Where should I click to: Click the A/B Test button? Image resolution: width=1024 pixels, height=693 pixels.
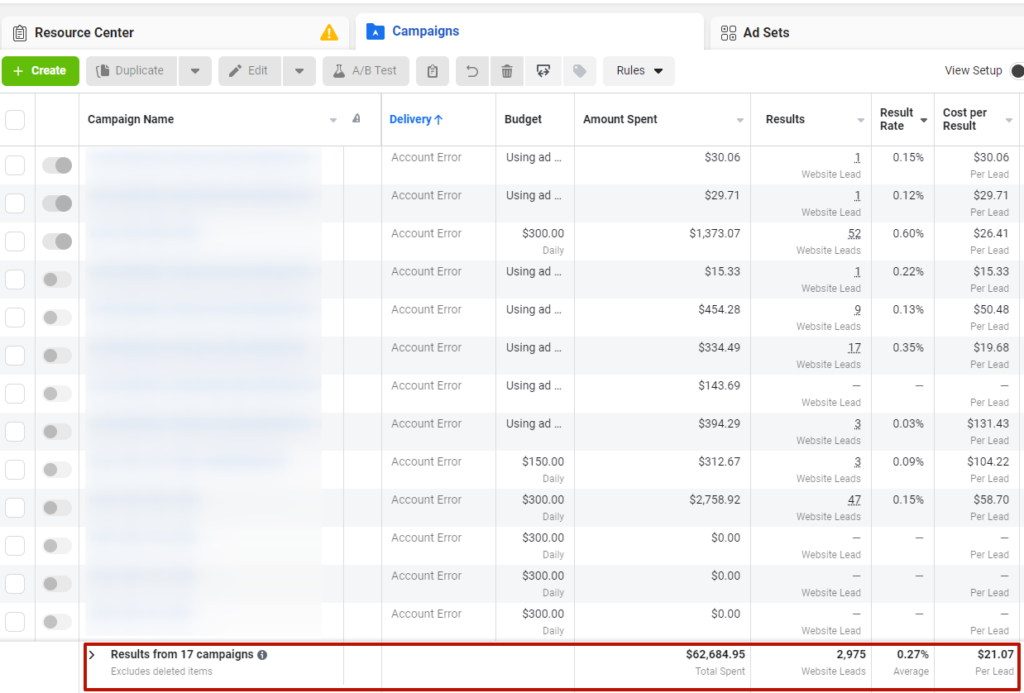(x=366, y=71)
